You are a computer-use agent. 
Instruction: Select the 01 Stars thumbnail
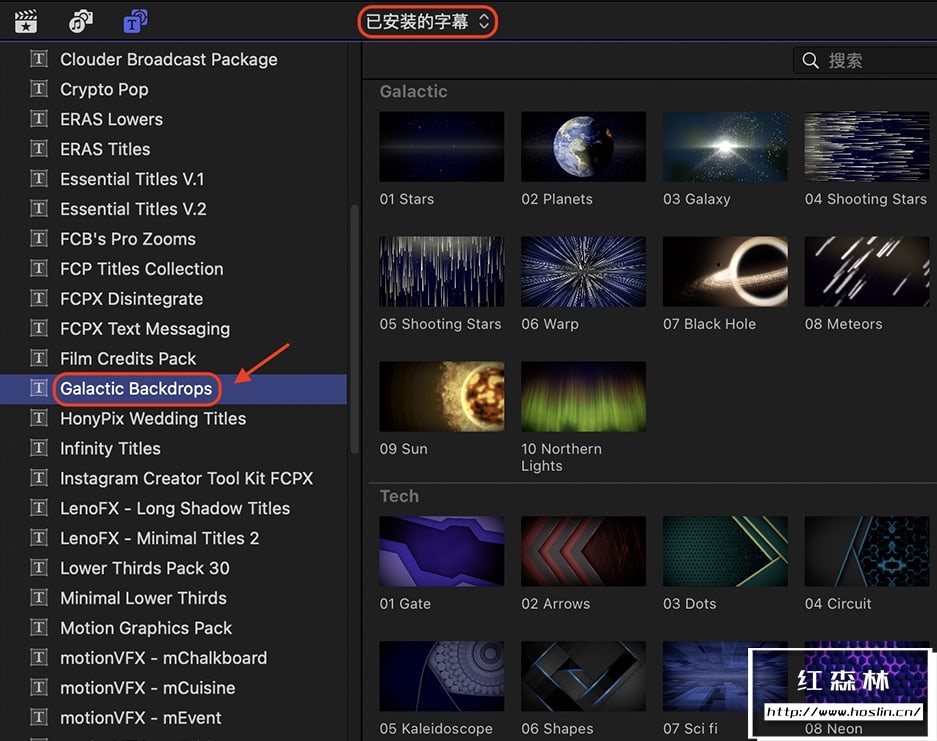coord(442,146)
